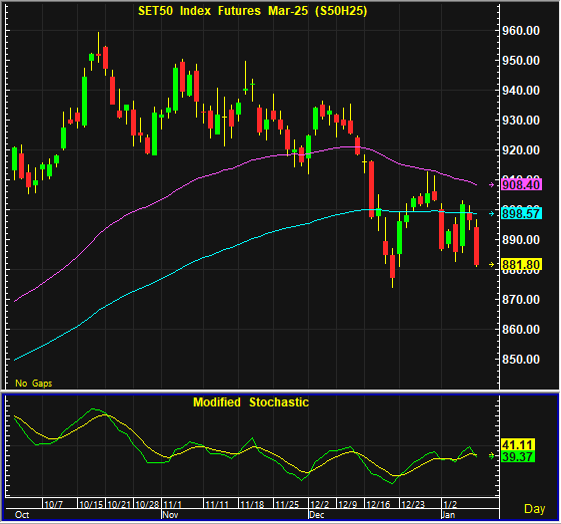Click the Modified Stochastic panel title
Viewport: 561px width, 524px height.
[x=251, y=402]
